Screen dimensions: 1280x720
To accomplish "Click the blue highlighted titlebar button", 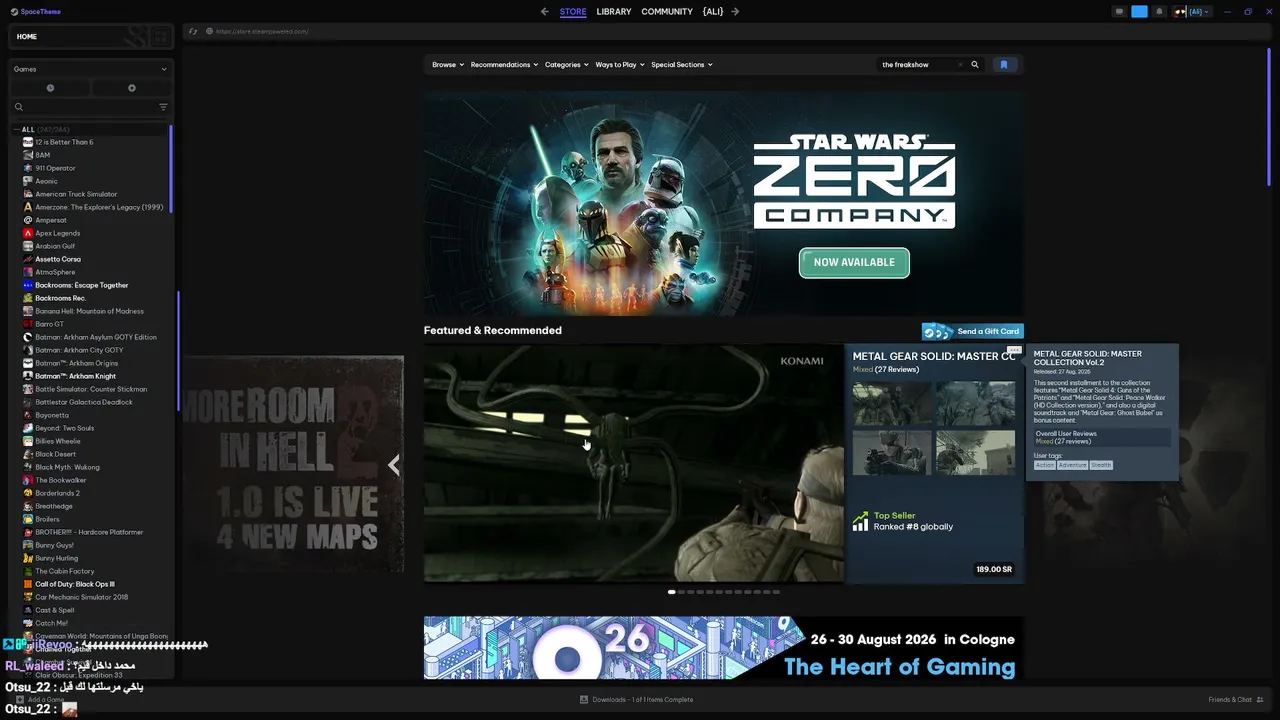I will [x=1139, y=12].
